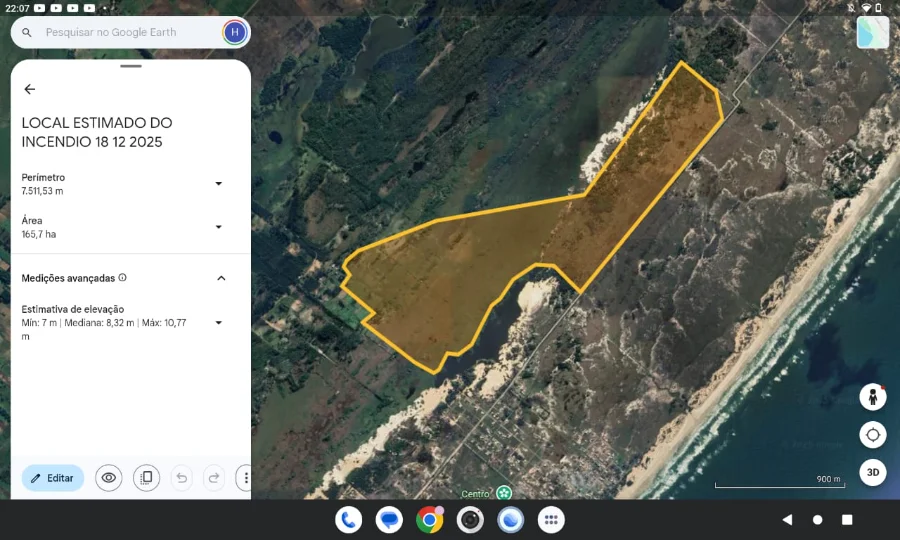Image resolution: width=900 pixels, height=540 pixels.
Task: Click the Estimativa de elevação label
Action: 72,309
